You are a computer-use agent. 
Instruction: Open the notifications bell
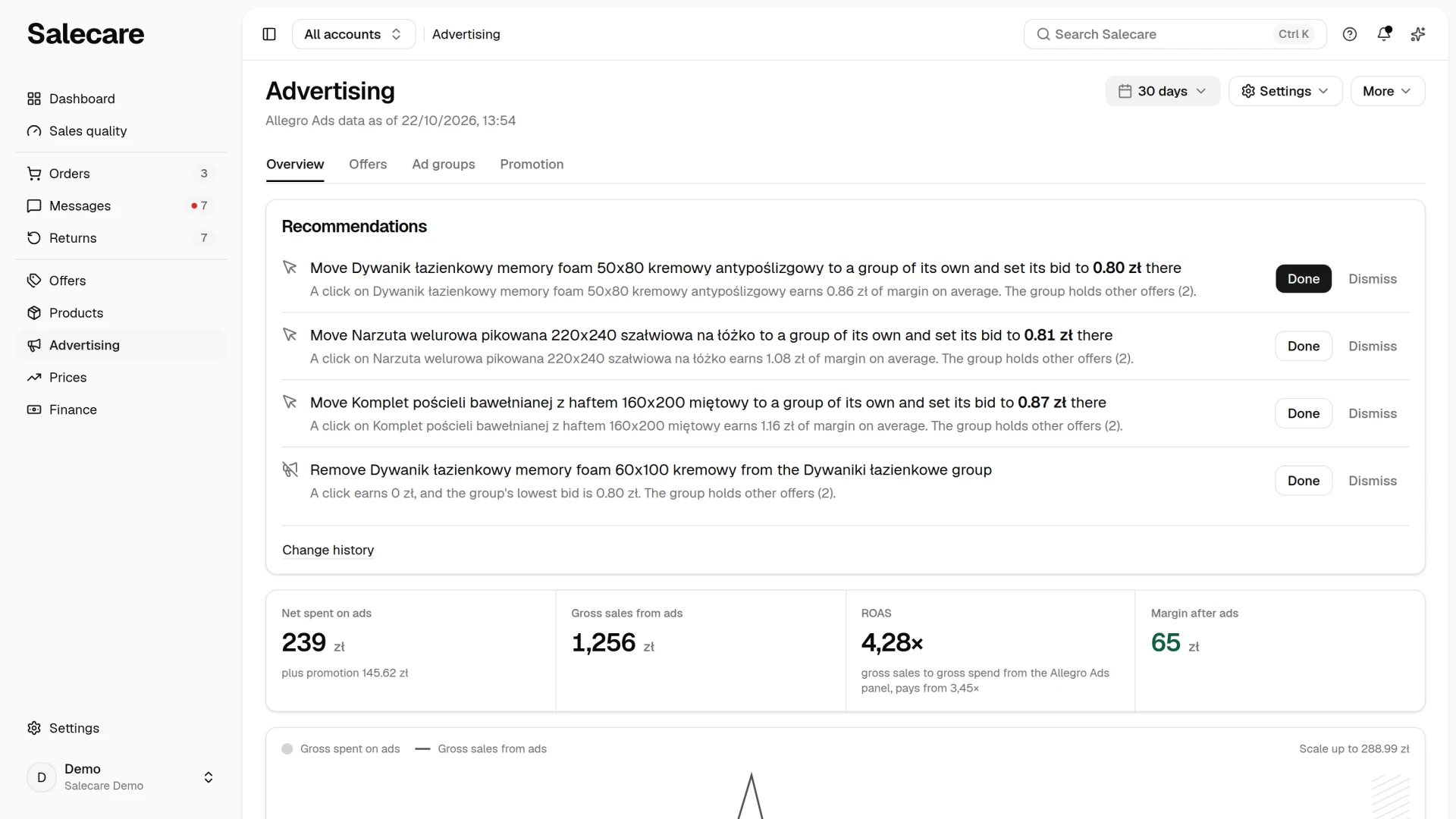pyautogui.click(x=1384, y=34)
